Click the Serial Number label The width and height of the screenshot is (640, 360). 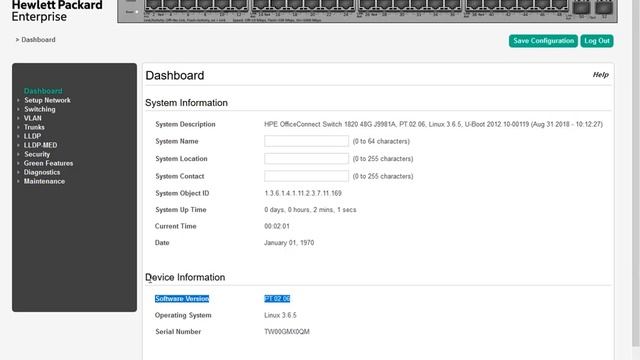[178, 331]
